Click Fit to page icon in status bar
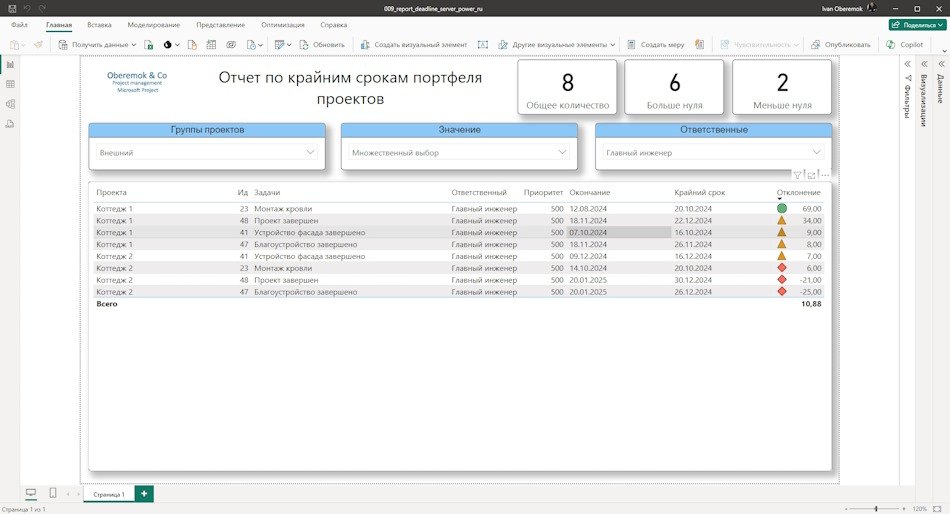 pyautogui.click(x=937, y=509)
